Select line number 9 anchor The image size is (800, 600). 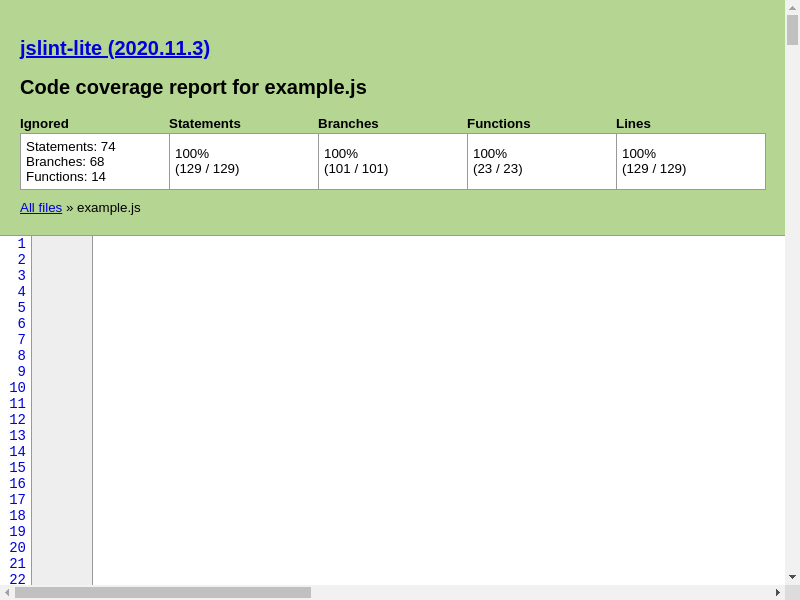[x=21, y=371]
